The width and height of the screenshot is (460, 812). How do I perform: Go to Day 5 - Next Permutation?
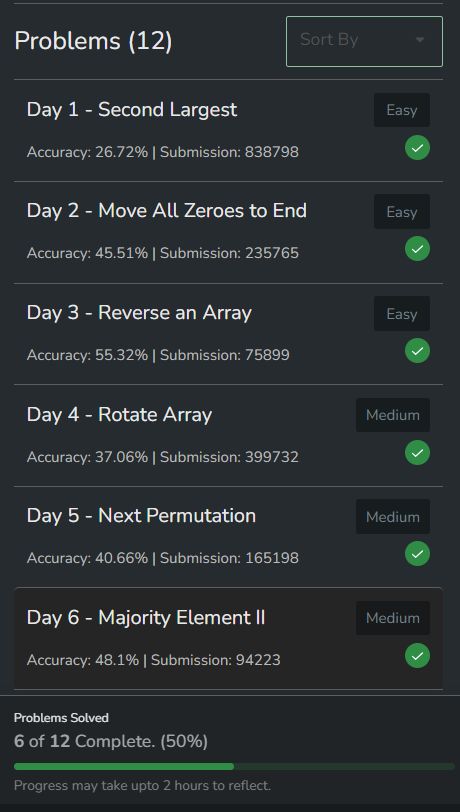click(141, 515)
